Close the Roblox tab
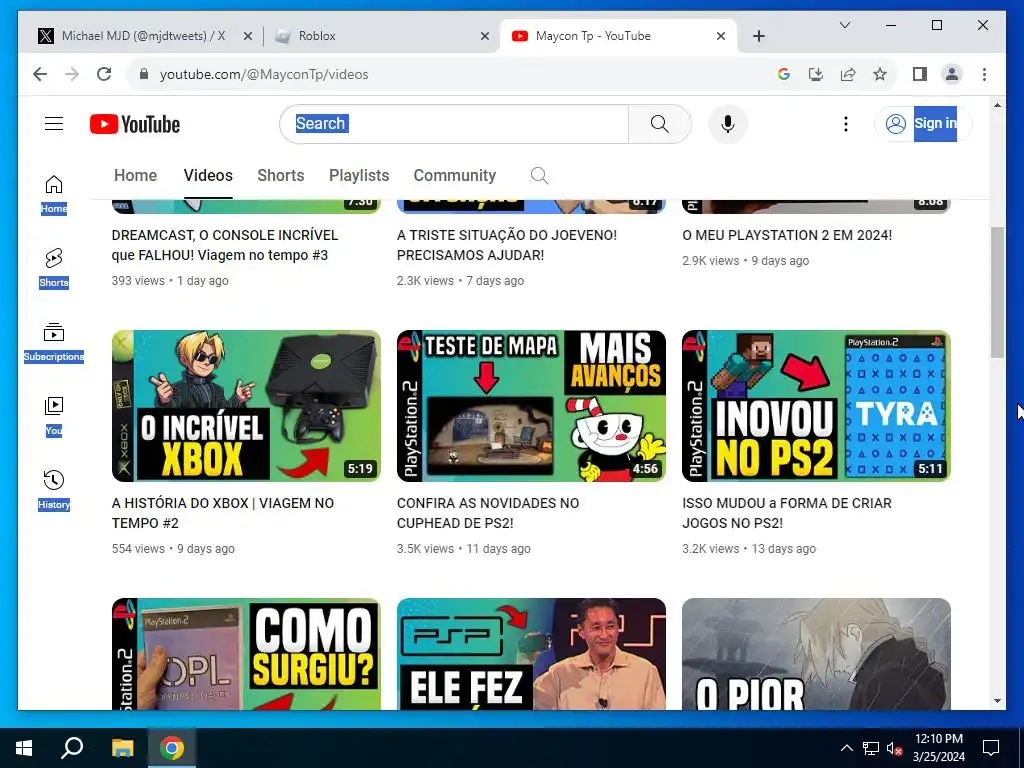 [485, 36]
